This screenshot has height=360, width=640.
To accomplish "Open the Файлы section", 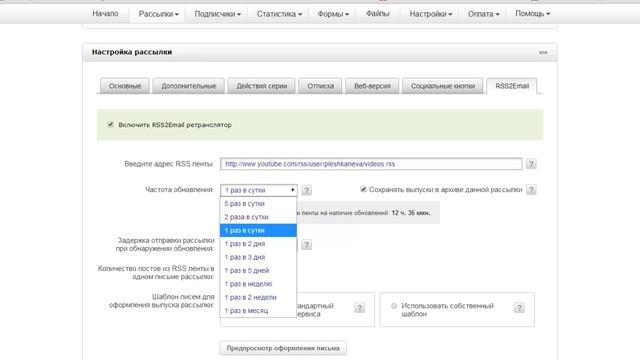I will click(x=378, y=13).
